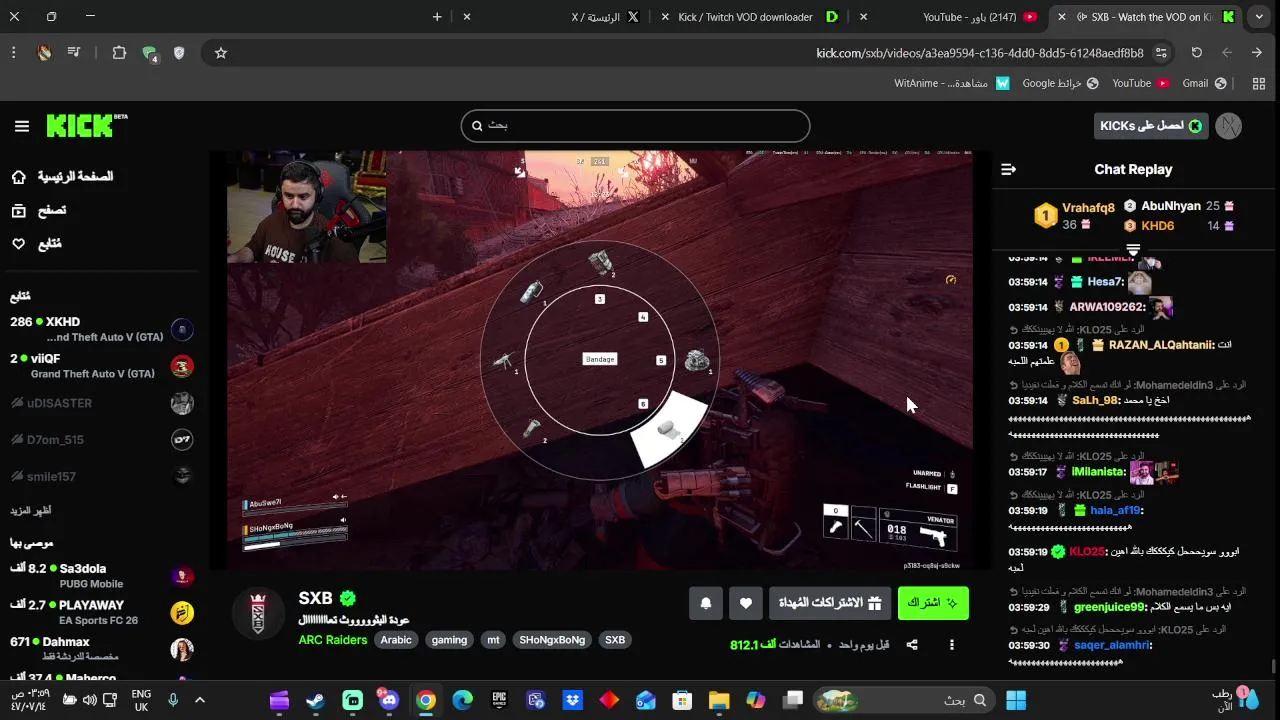
Task: Select the ARC Raiders category link
Action: pos(333,640)
